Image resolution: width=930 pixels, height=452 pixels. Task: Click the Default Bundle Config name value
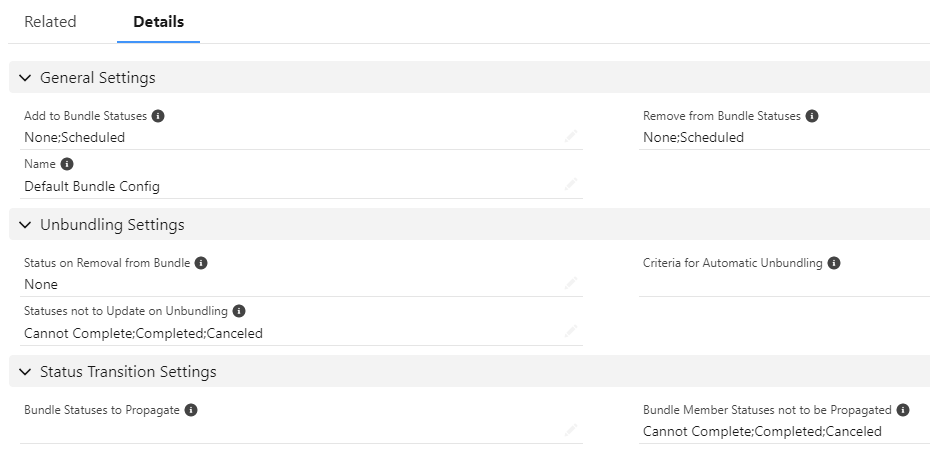click(x=92, y=186)
